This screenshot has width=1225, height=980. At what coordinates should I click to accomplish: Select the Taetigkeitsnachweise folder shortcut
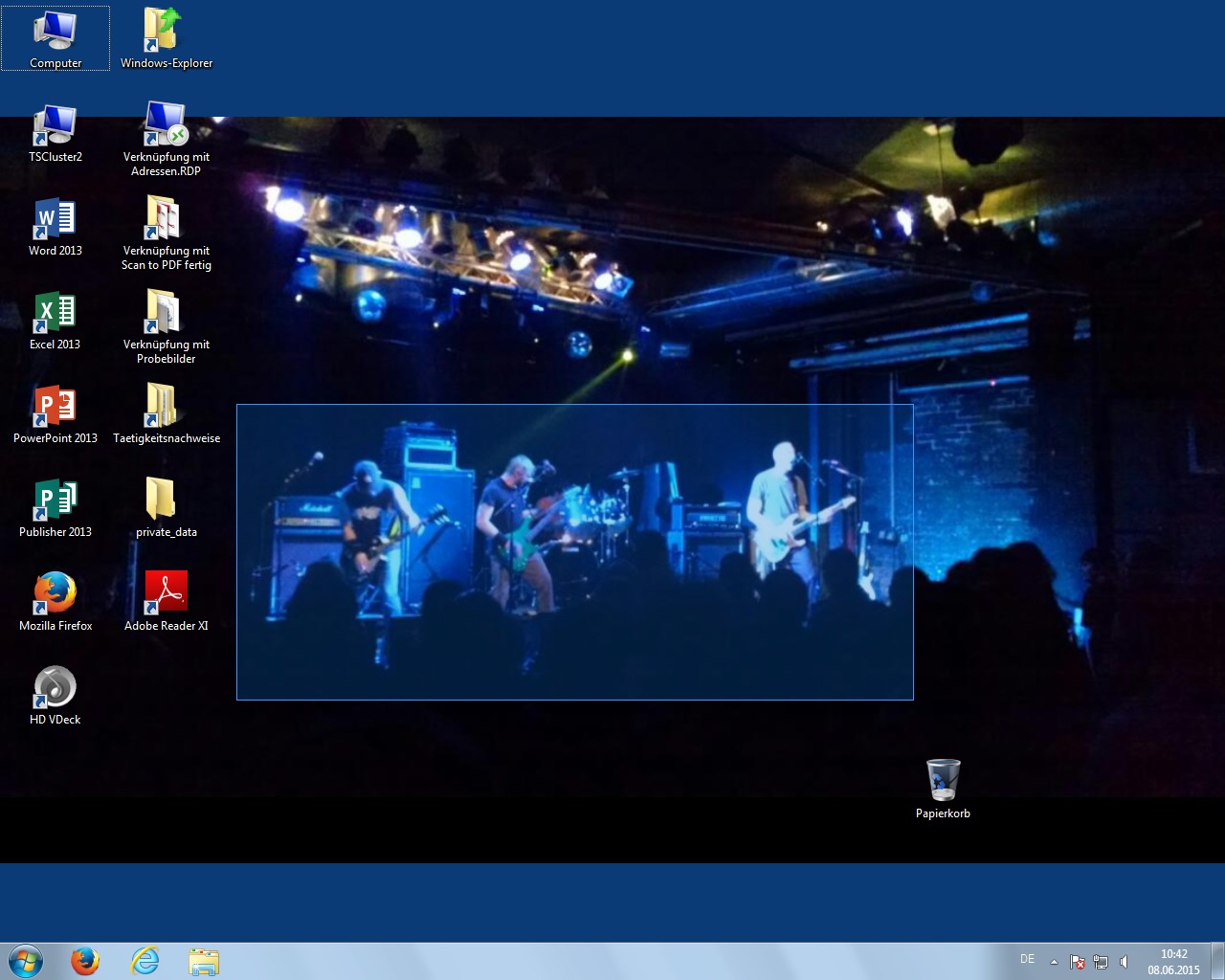[166, 410]
